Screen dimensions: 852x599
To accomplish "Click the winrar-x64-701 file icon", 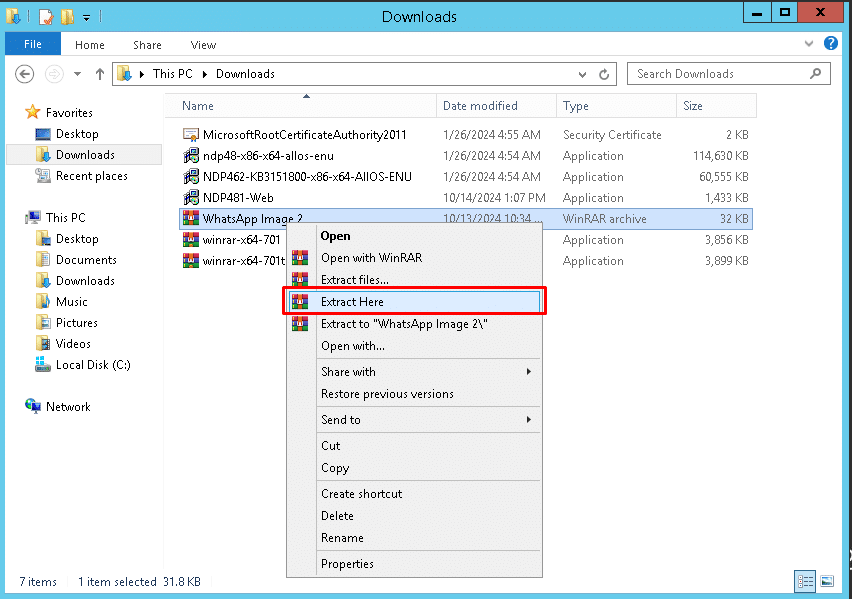I will [191, 240].
